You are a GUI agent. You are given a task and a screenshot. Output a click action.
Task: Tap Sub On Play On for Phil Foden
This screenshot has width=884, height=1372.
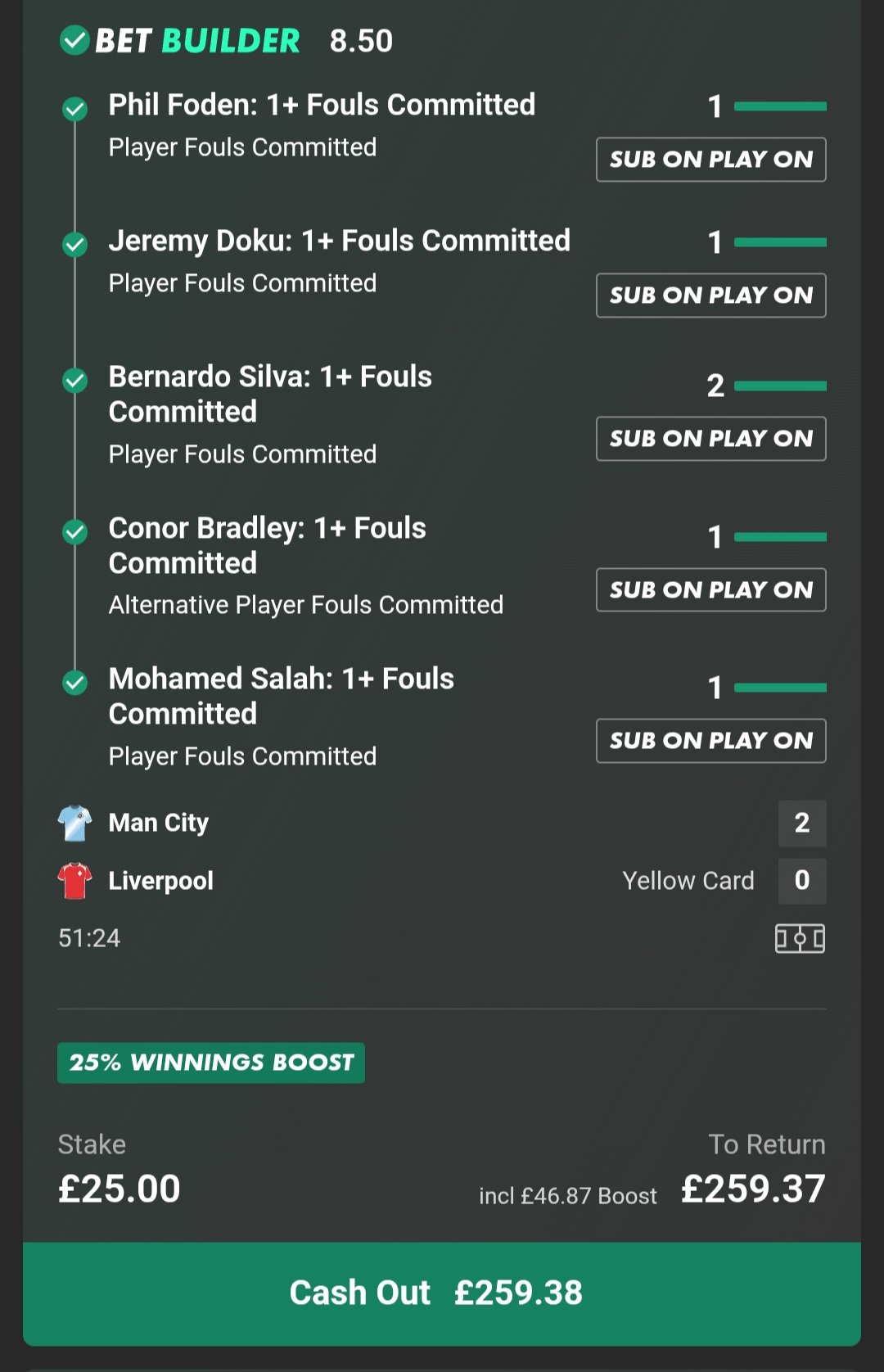click(x=710, y=160)
